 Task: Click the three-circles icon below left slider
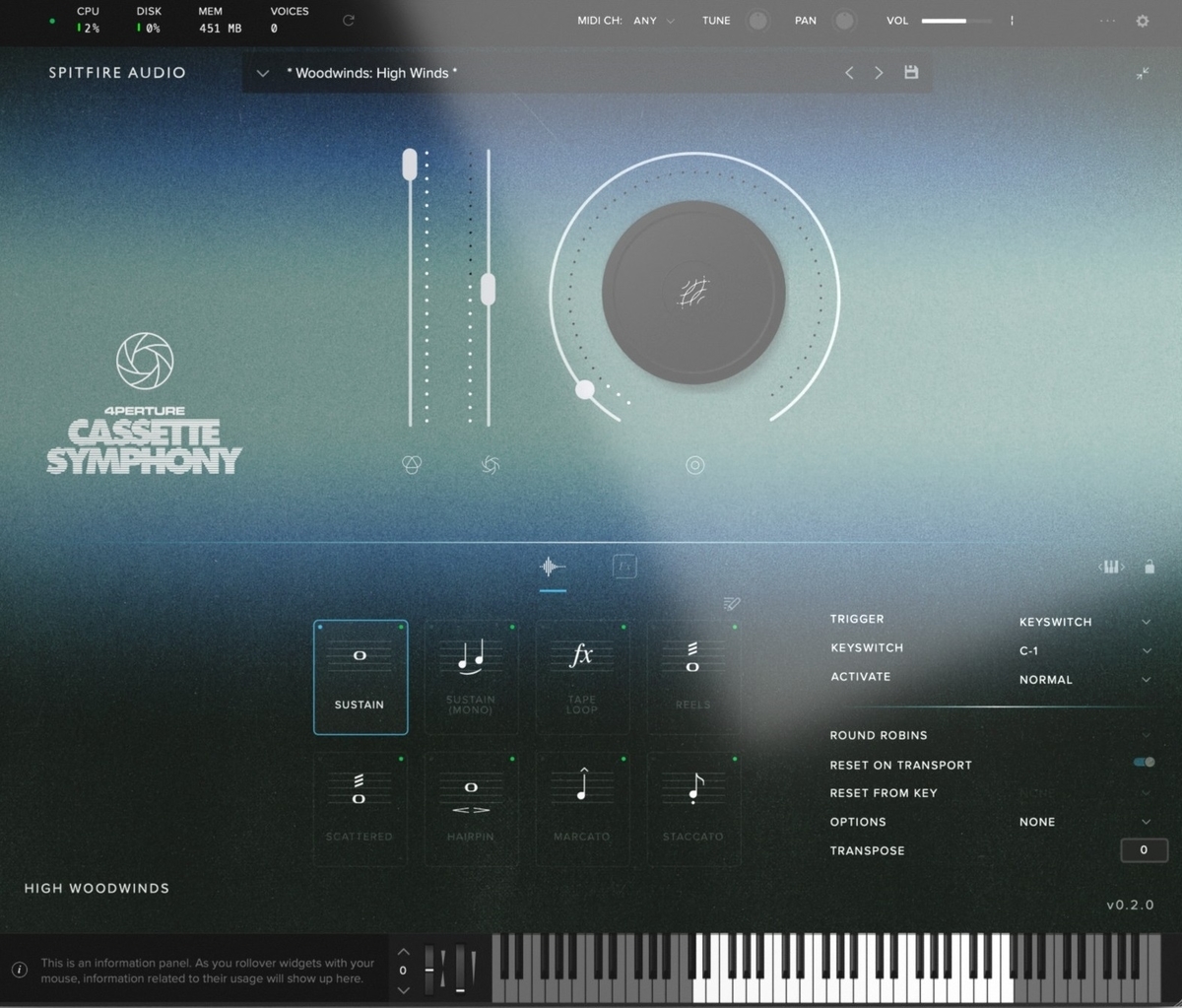click(x=413, y=465)
